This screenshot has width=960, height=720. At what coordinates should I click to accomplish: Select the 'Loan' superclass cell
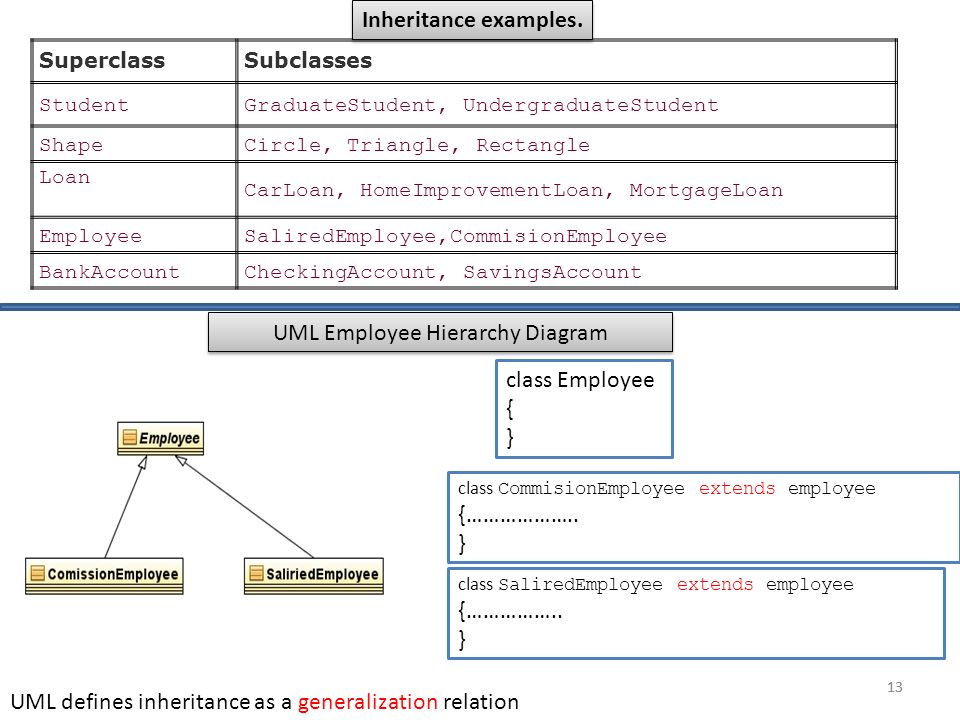pos(134,189)
